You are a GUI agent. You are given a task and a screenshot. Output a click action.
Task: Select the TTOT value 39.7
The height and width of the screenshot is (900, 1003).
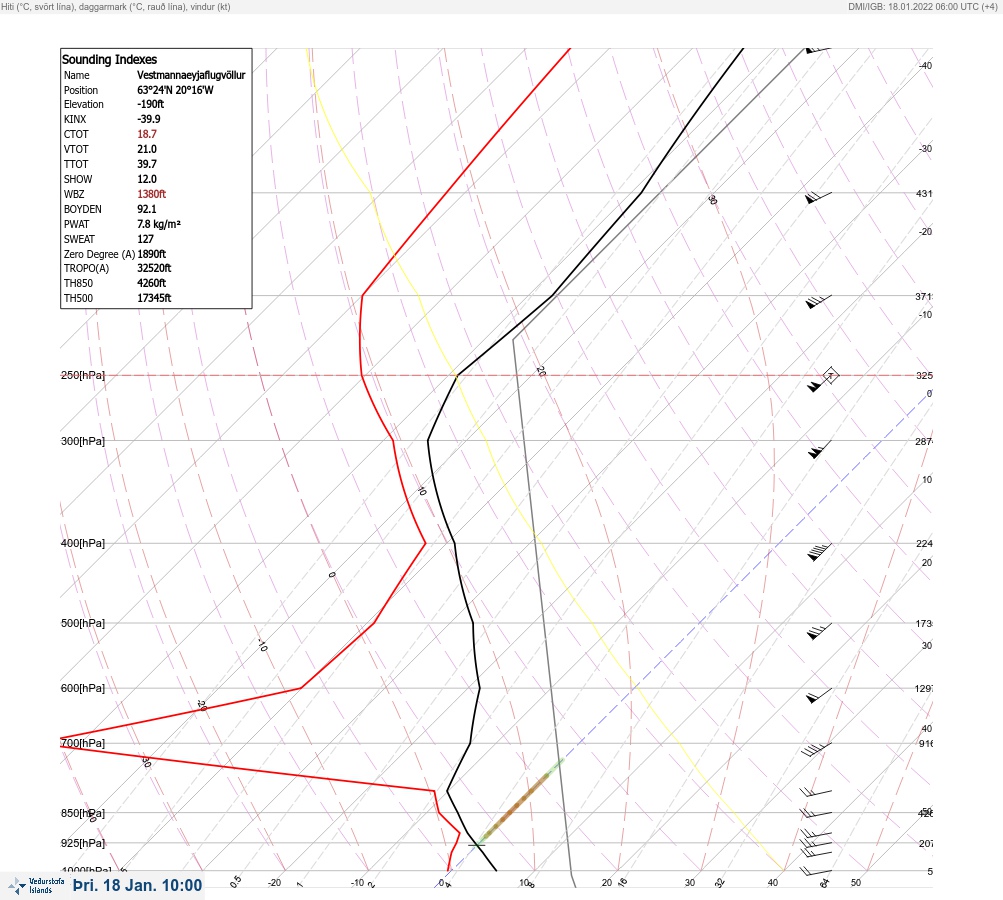[146, 164]
